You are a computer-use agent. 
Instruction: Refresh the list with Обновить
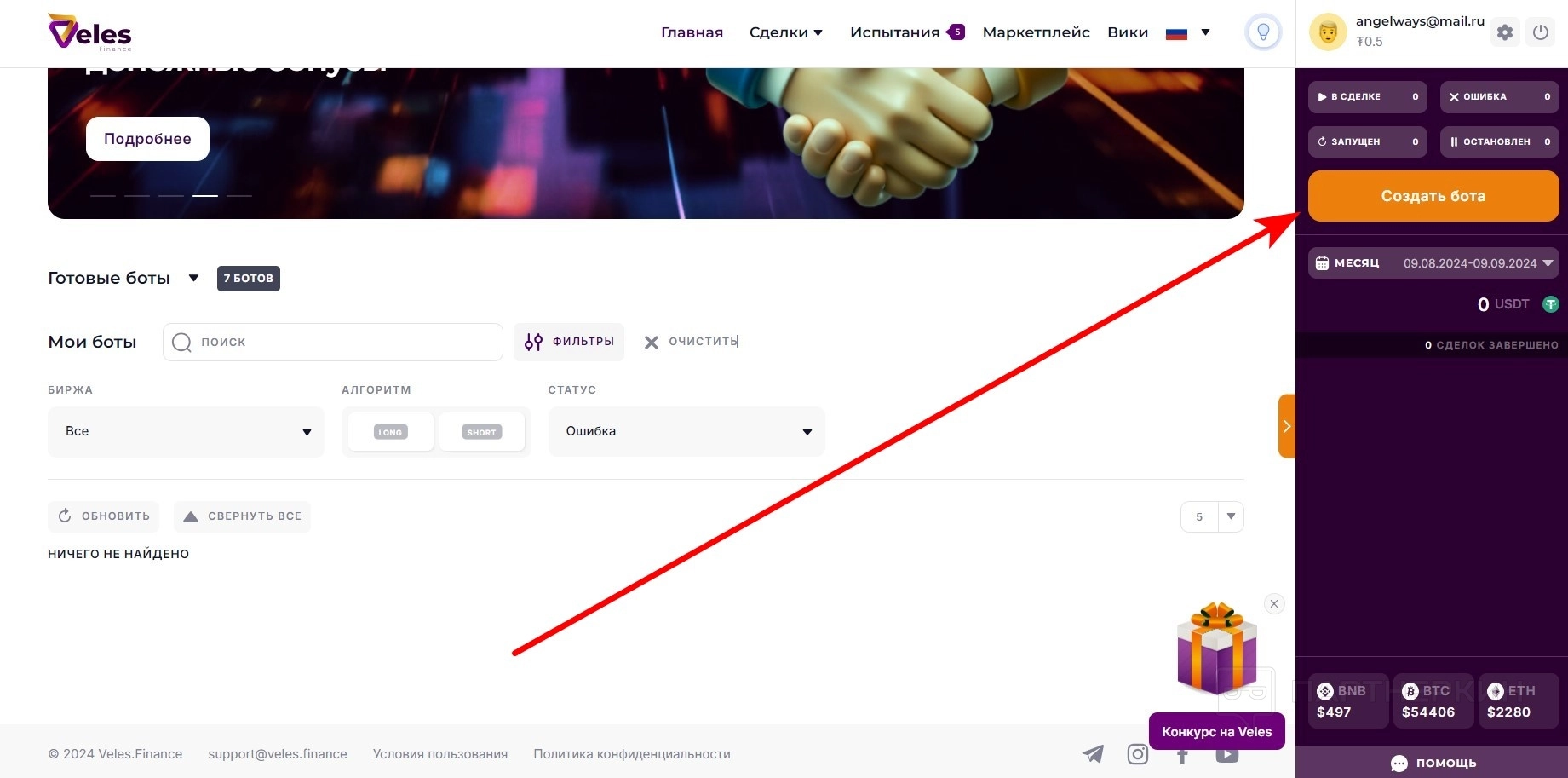pyautogui.click(x=104, y=516)
